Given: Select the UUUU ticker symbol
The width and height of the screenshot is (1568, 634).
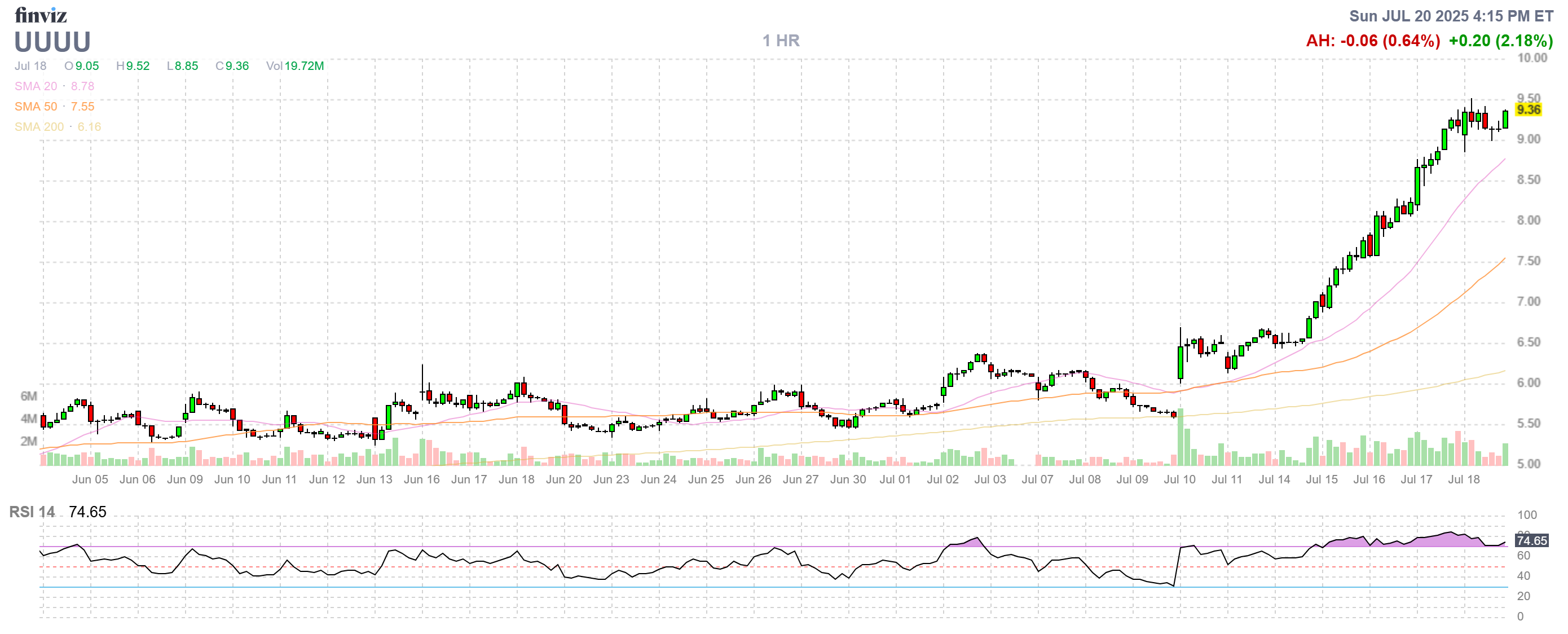Looking at the screenshot, I should click(x=52, y=43).
